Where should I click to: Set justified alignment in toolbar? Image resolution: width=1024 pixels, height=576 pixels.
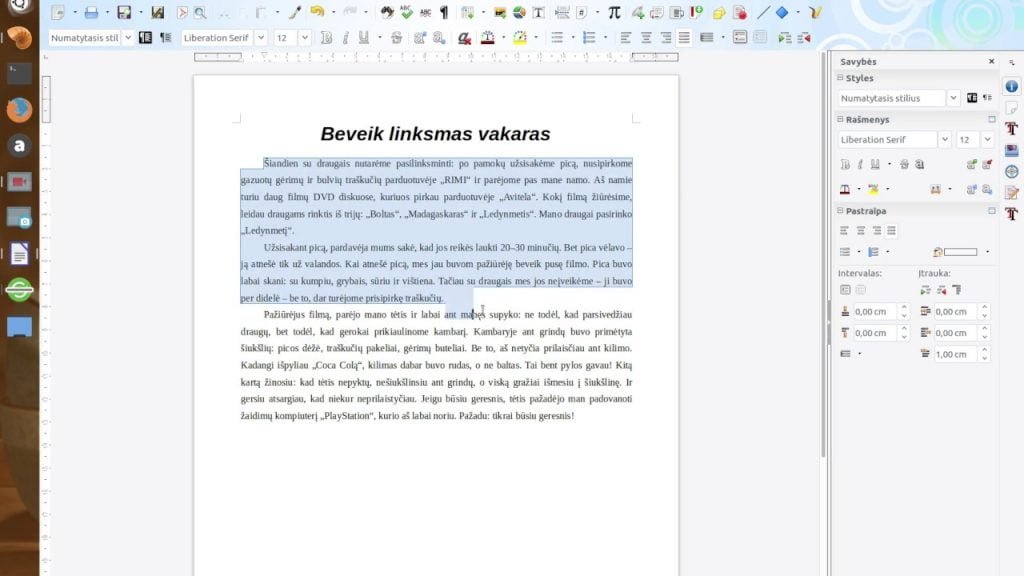(684, 38)
